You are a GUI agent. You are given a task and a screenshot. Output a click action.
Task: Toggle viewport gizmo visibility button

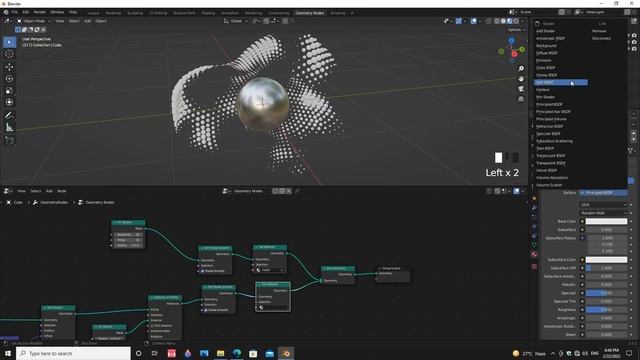click(459, 21)
